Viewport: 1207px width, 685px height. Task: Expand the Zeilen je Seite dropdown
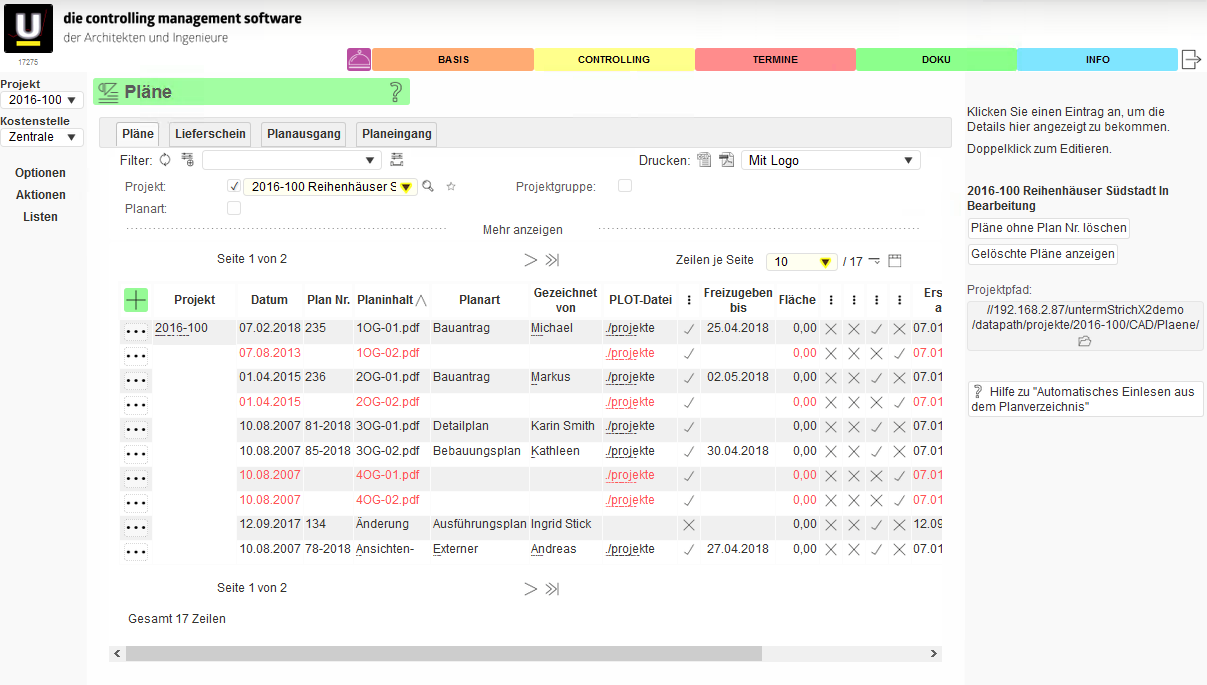803,262
